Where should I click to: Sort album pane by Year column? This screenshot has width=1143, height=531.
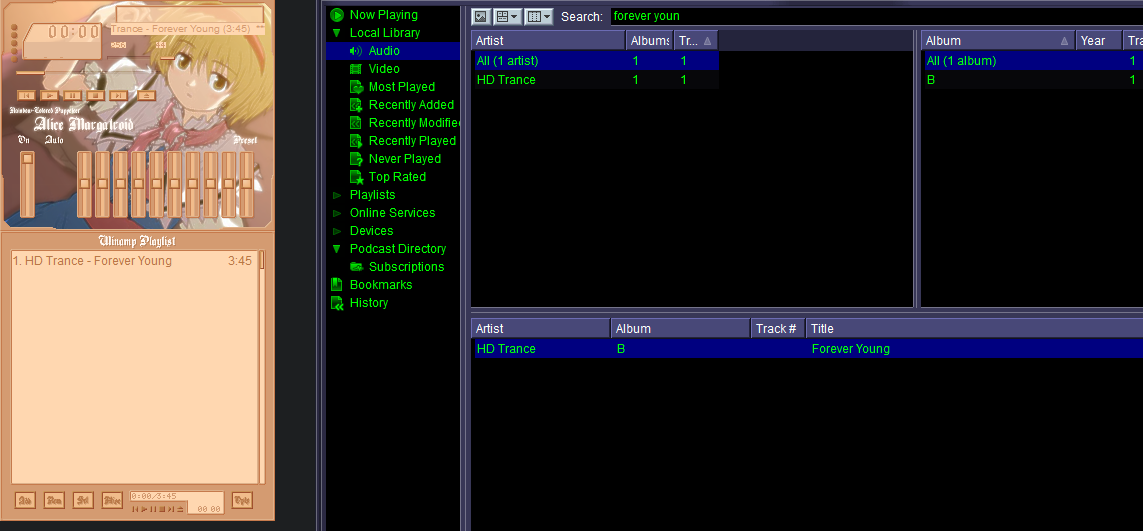1099,41
